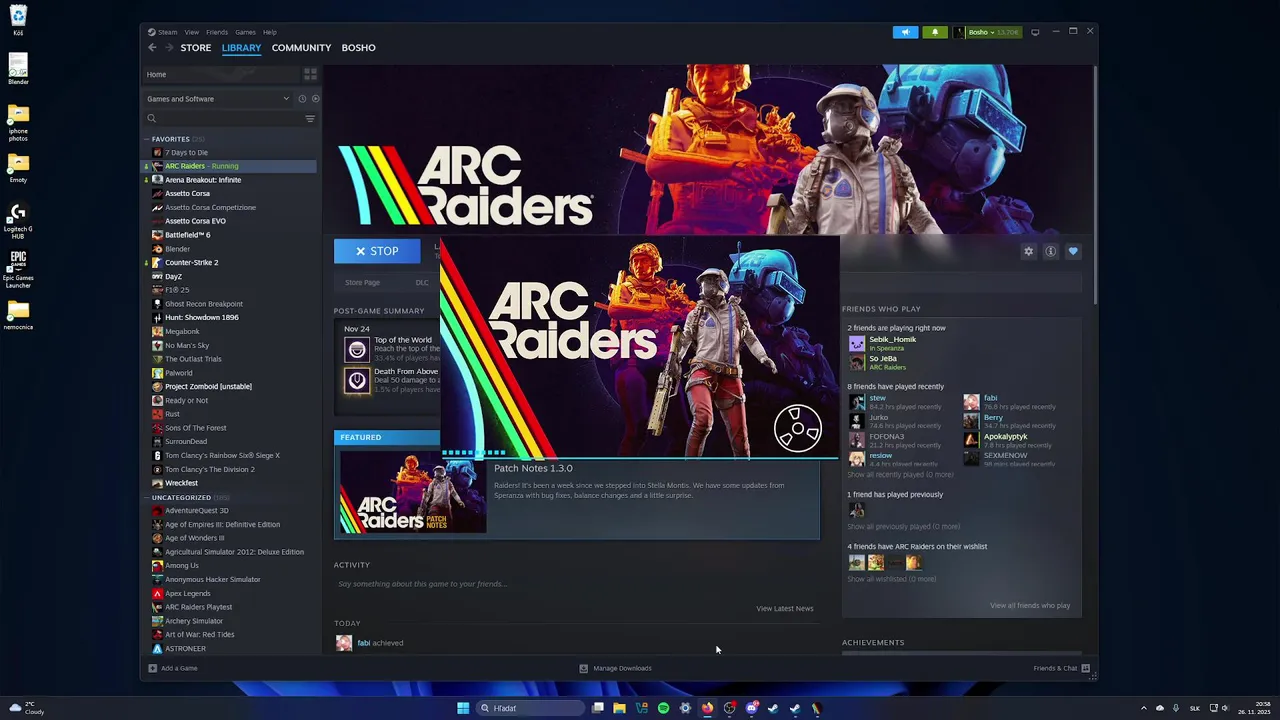Show hidden system tray icons chevron
The image size is (1280, 720).
[1144, 708]
